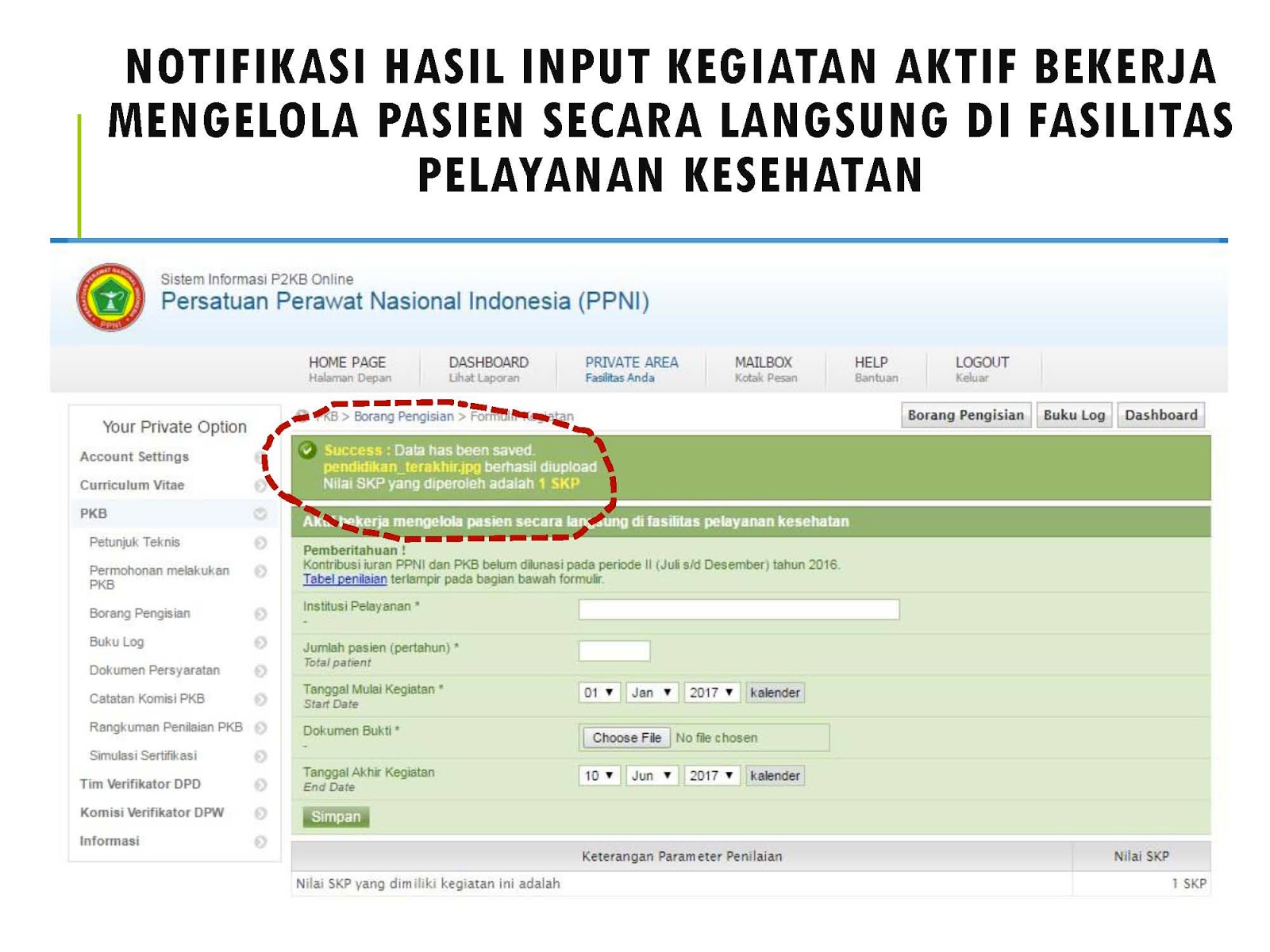The height and width of the screenshot is (952, 1270).
Task: Focus the Jumlah pasien input field
Action: coord(614,651)
